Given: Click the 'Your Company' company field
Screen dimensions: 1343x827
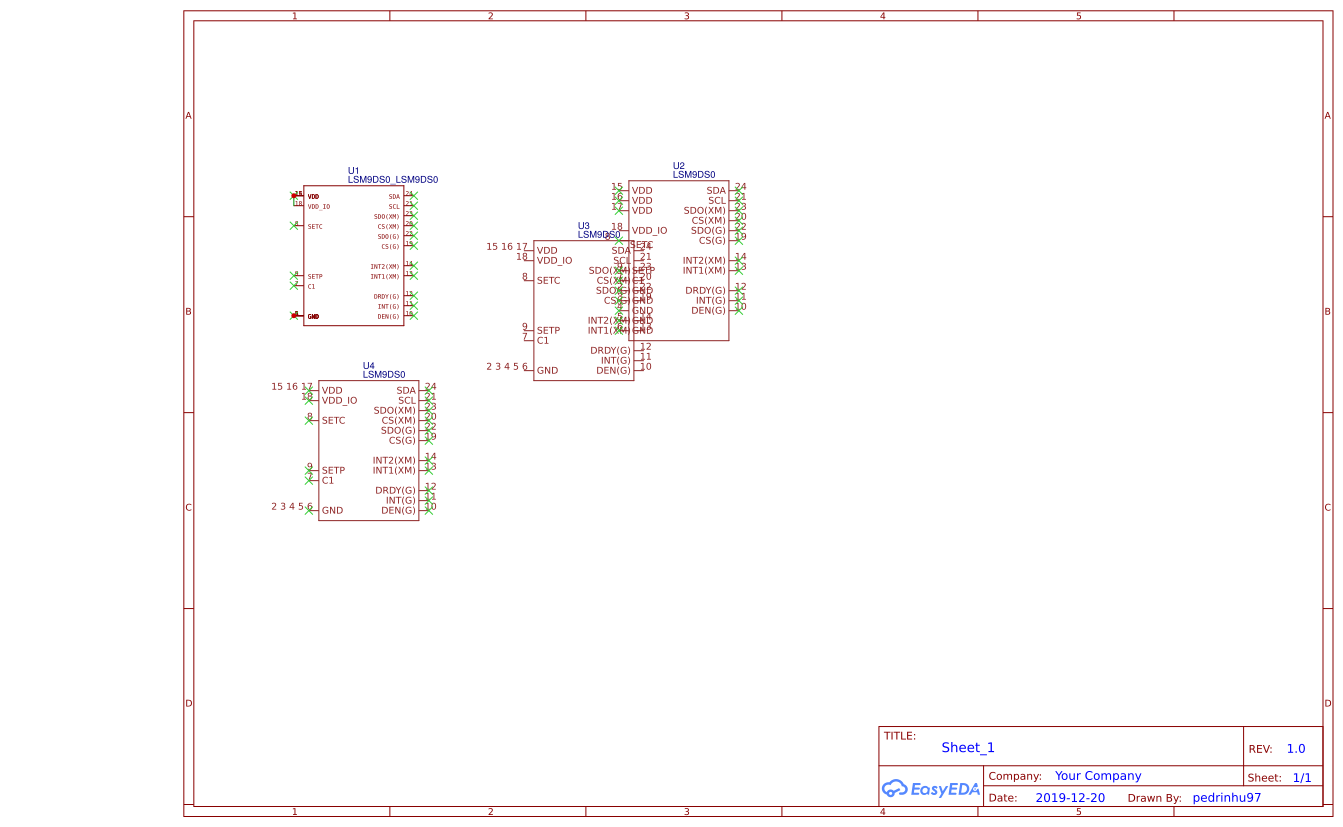Looking at the screenshot, I should click(1097, 776).
